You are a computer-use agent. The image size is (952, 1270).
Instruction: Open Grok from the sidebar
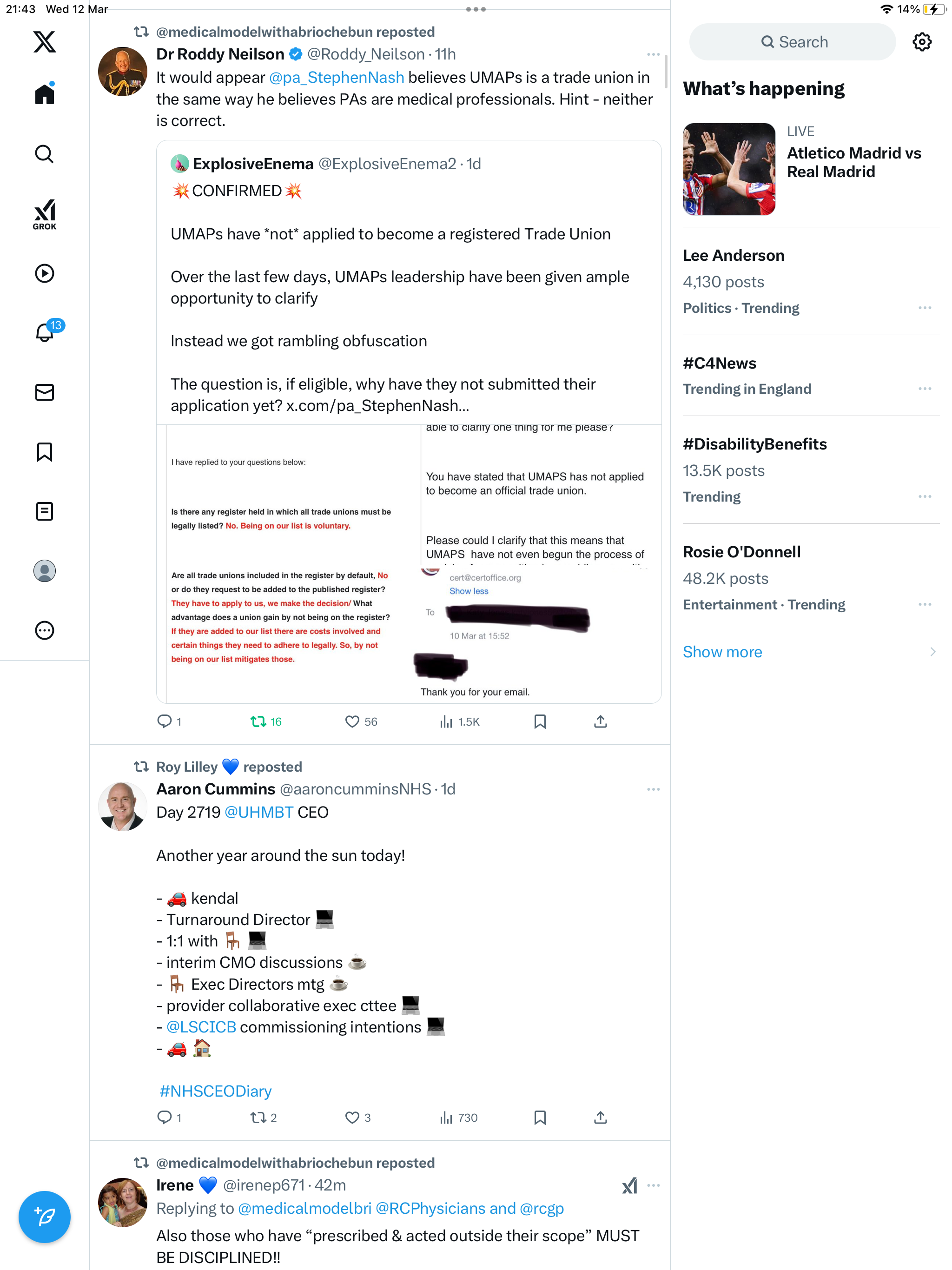(44, 214)
